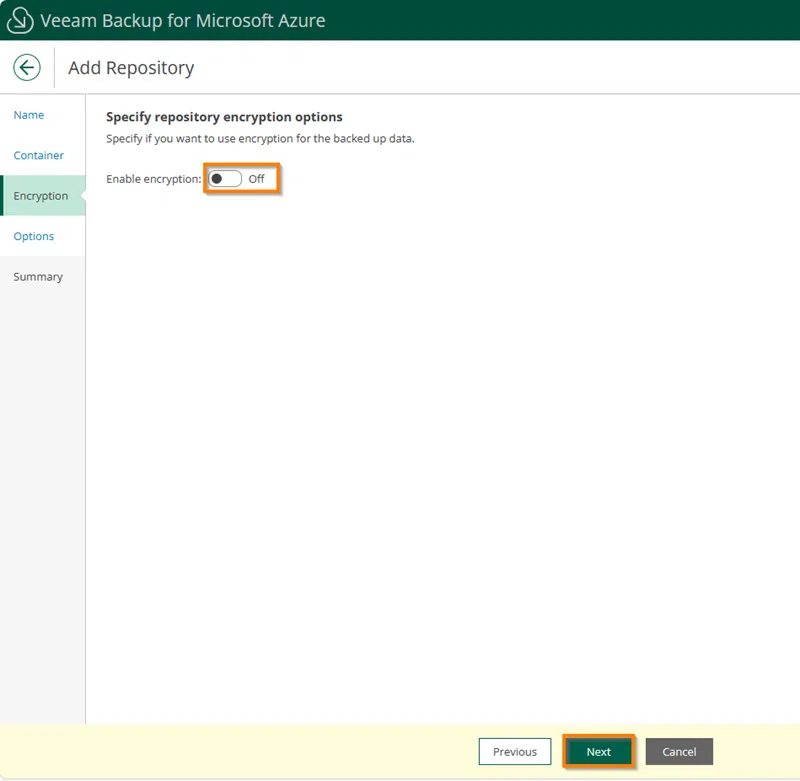Click the pointer notch on the Encryption step
The image size is (800, 781).
pos(81,196)
